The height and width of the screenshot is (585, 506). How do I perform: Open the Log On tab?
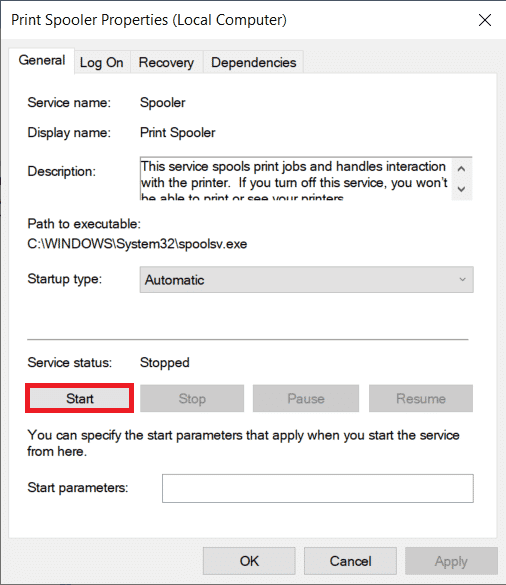[x=101, y=62]
